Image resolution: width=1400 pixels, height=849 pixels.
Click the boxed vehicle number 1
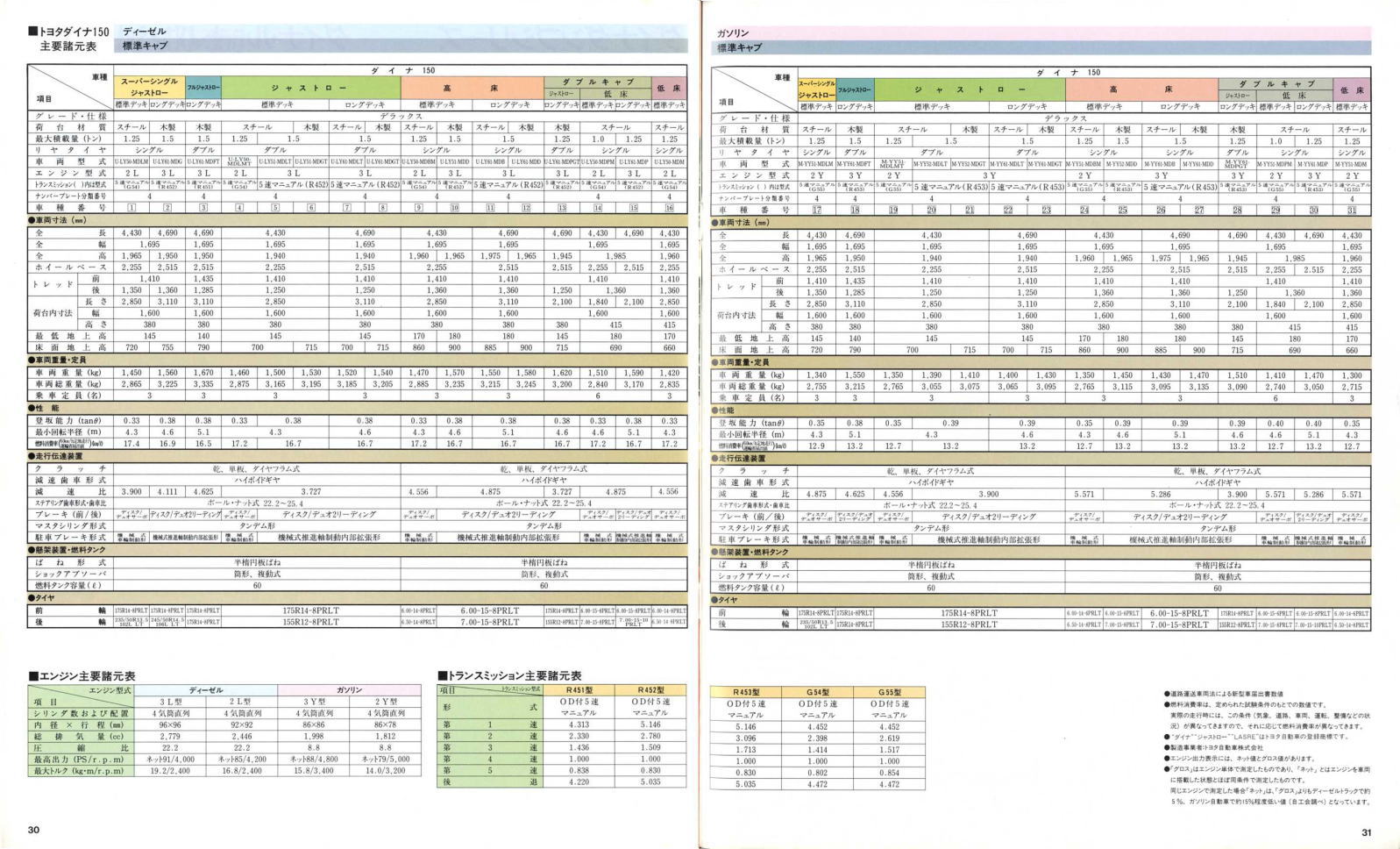pyautogui.click(x=131, y=207)
